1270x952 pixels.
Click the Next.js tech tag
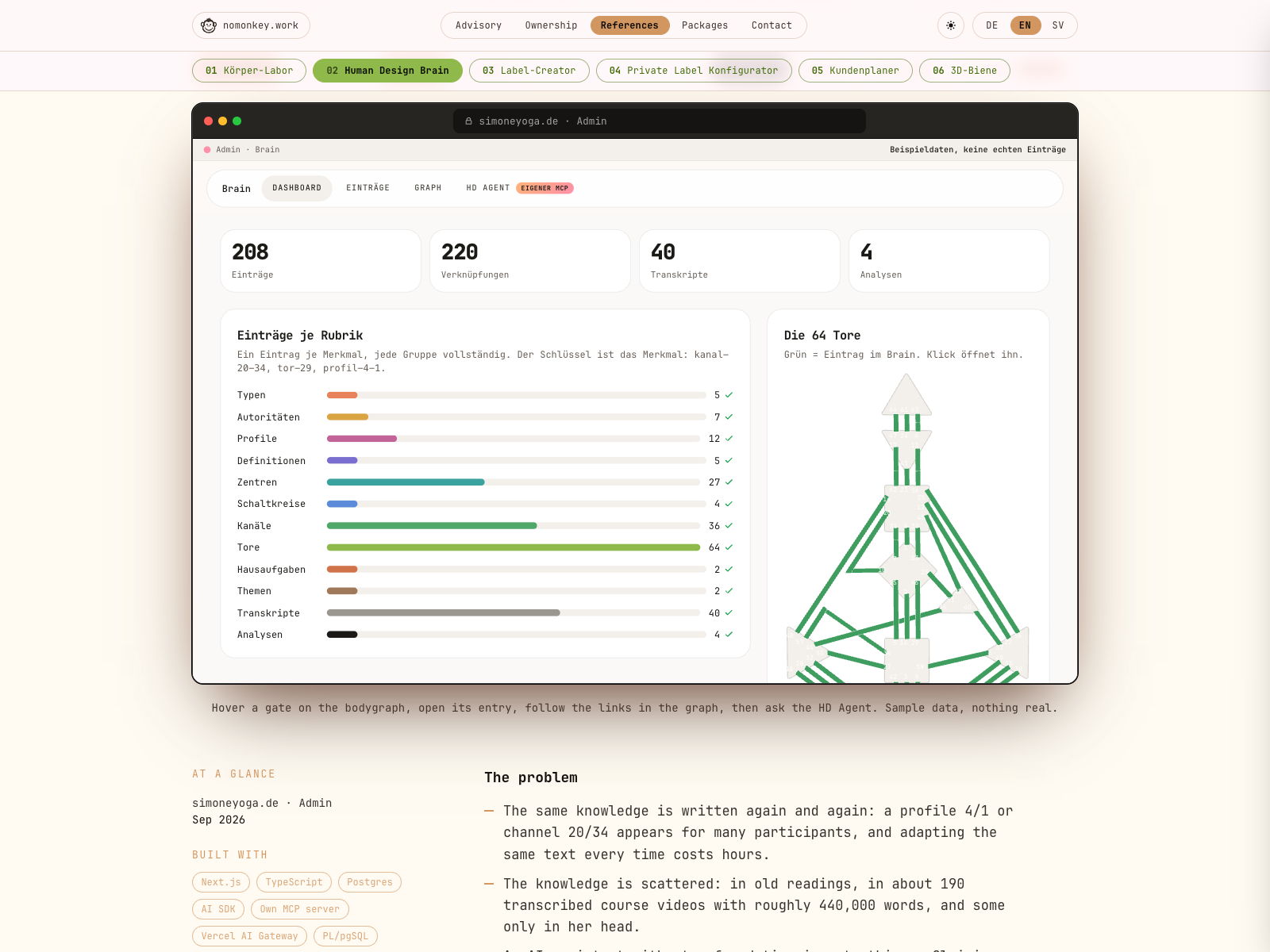pos(221,882)
